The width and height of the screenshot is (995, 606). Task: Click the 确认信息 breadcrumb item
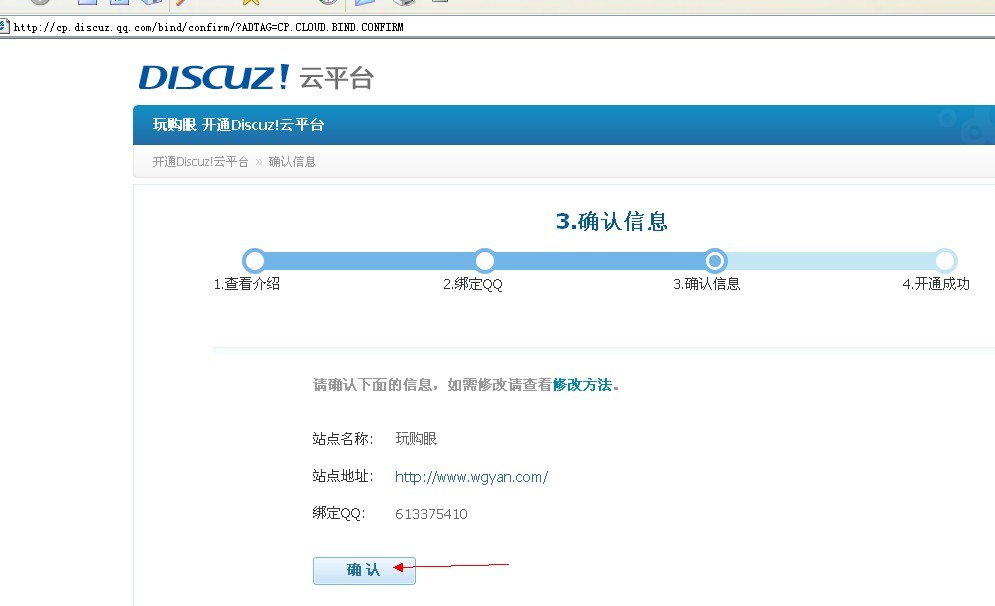tap(292, 162)
